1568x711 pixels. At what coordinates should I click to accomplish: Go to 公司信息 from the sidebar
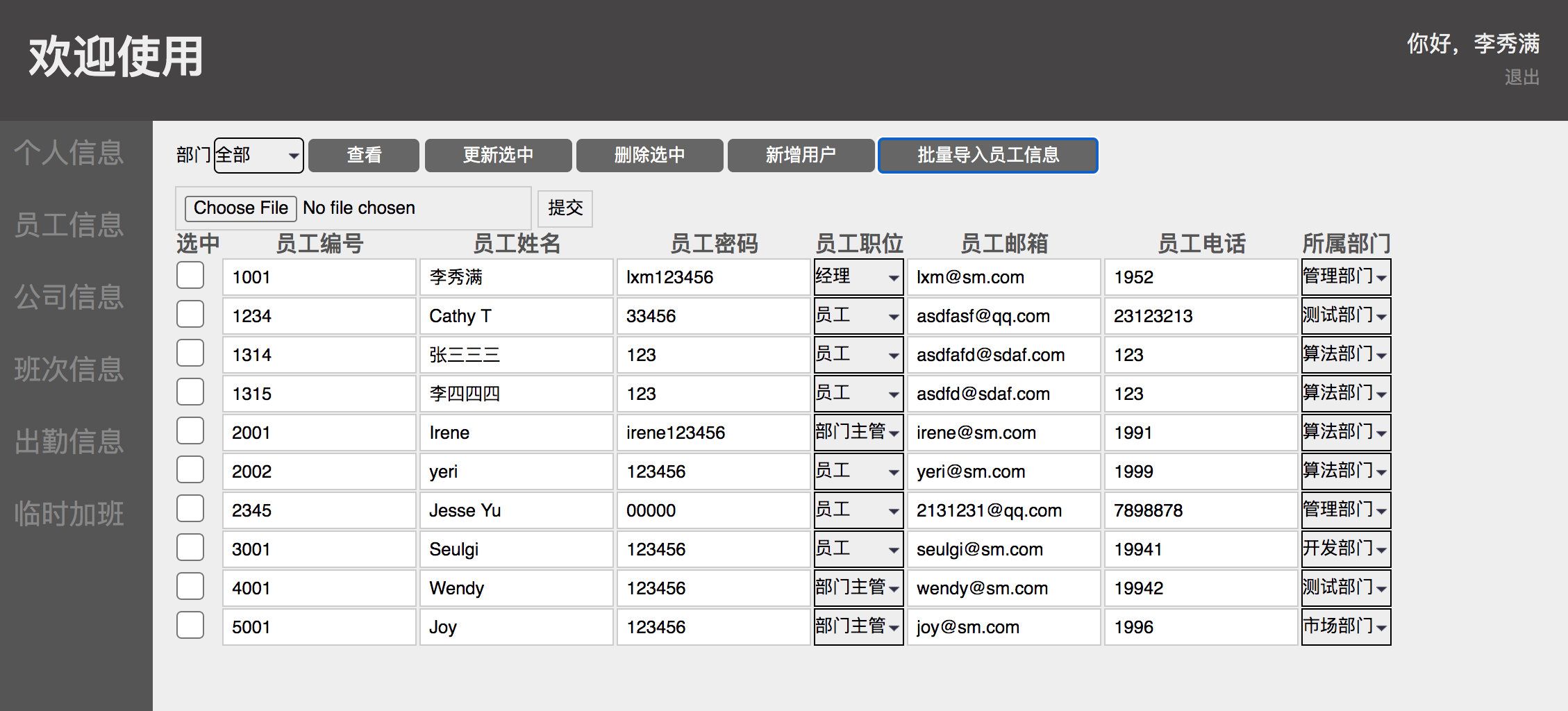pyautogui.click(x=67, y=297)
